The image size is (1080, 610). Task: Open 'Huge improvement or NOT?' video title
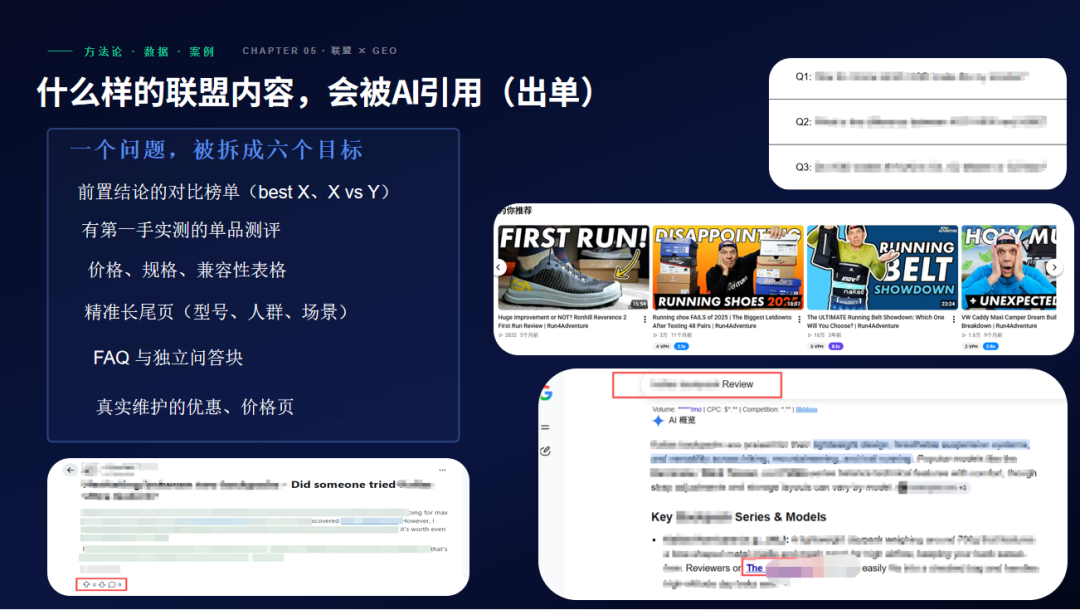click(563, 322)
